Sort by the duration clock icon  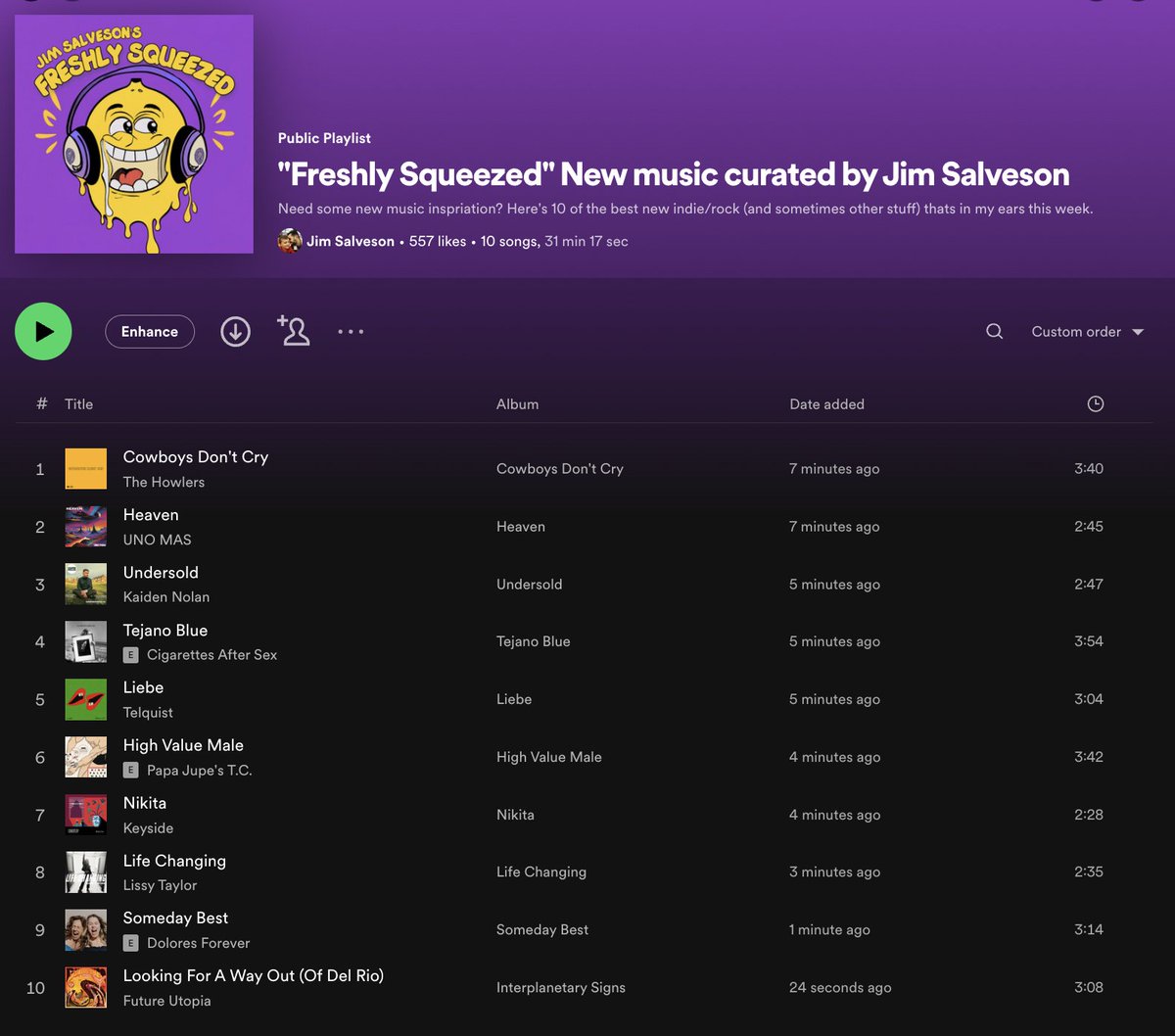(x=1096, y=403)
